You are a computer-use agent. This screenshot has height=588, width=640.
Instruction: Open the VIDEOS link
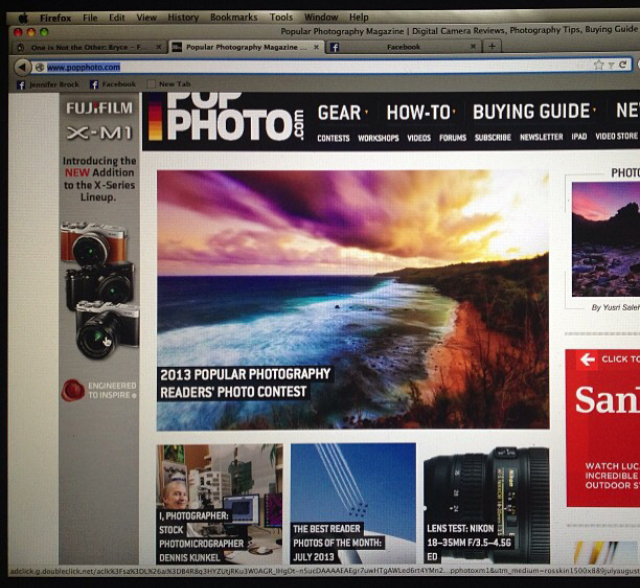(x=419, y=138)
